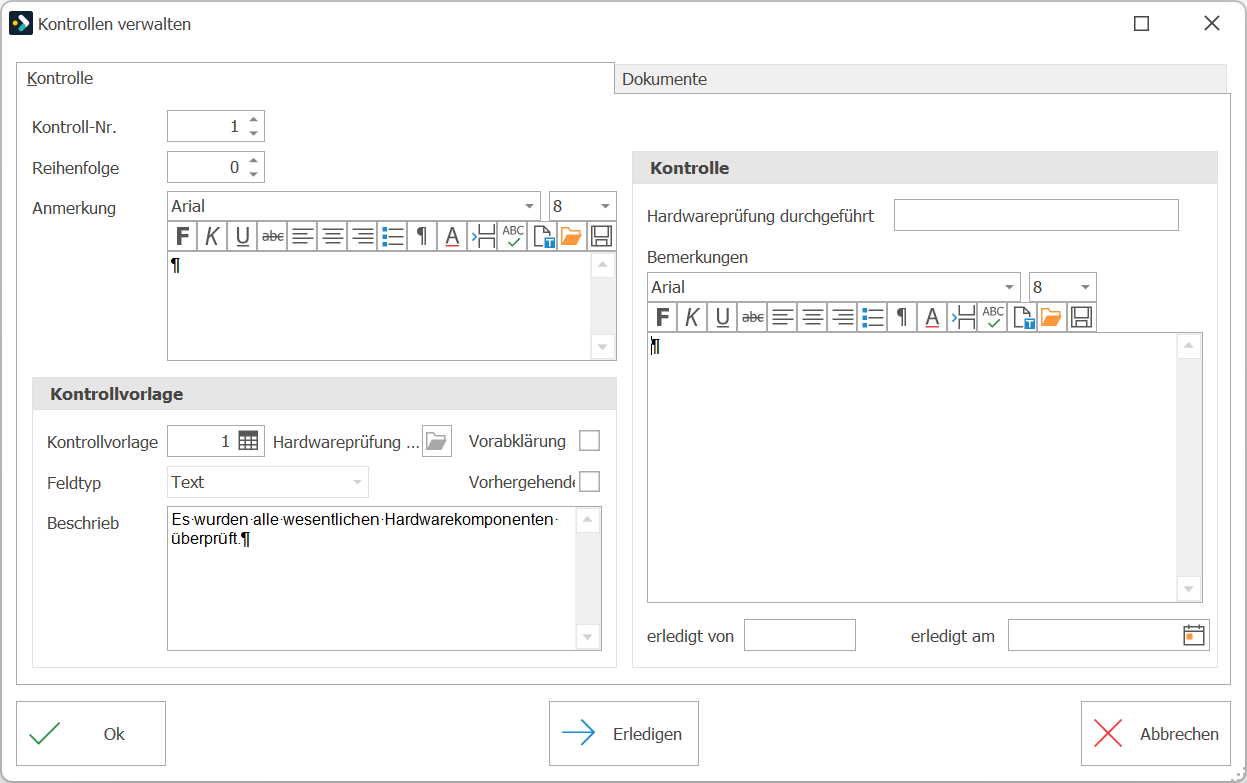Open font color in Bemerkungen toolbar

click(x=932, y=317)
